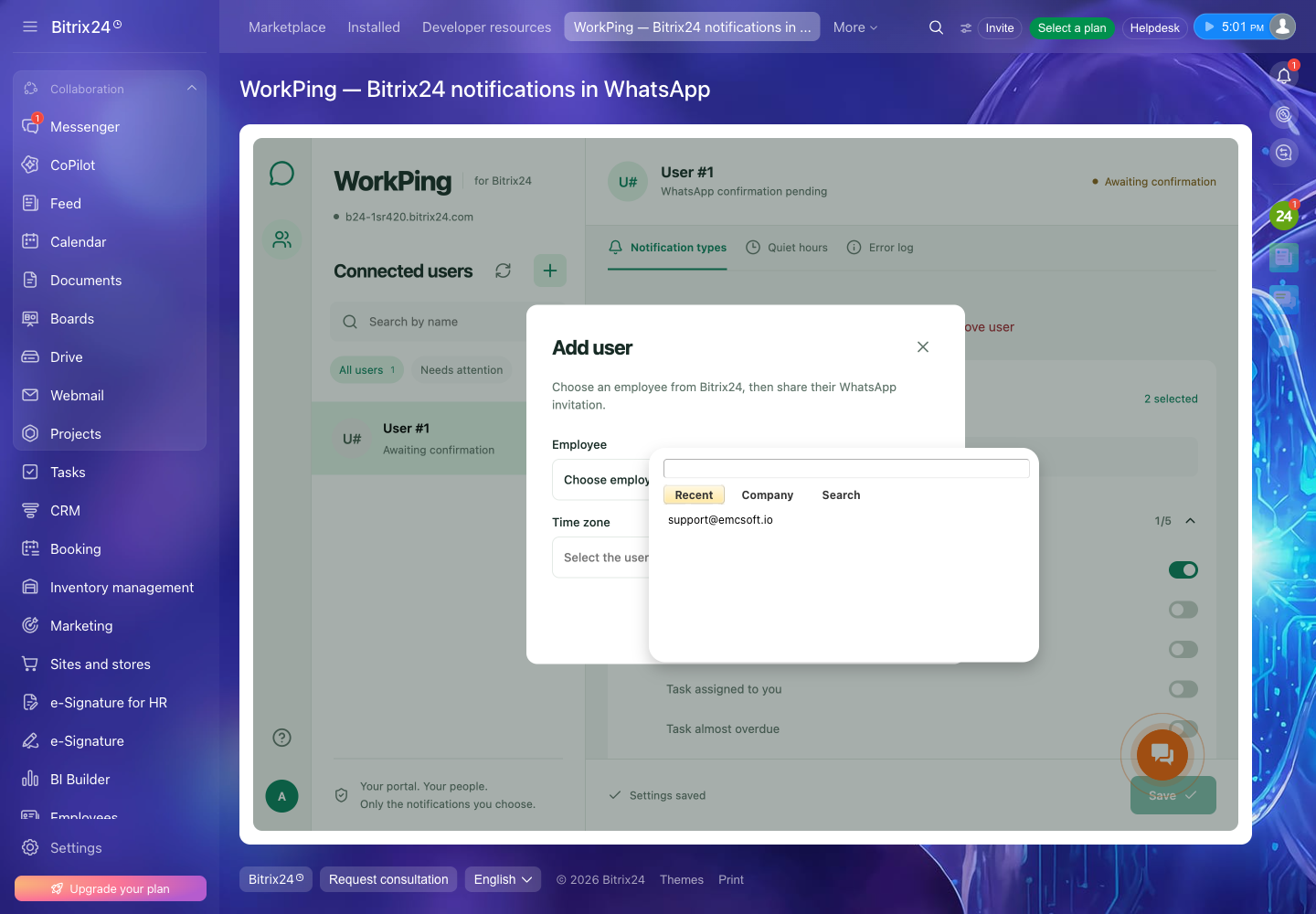This screenshot has height=914, width=1316.
Task: Switch to the Error log tab
Action: coord(880,248)
